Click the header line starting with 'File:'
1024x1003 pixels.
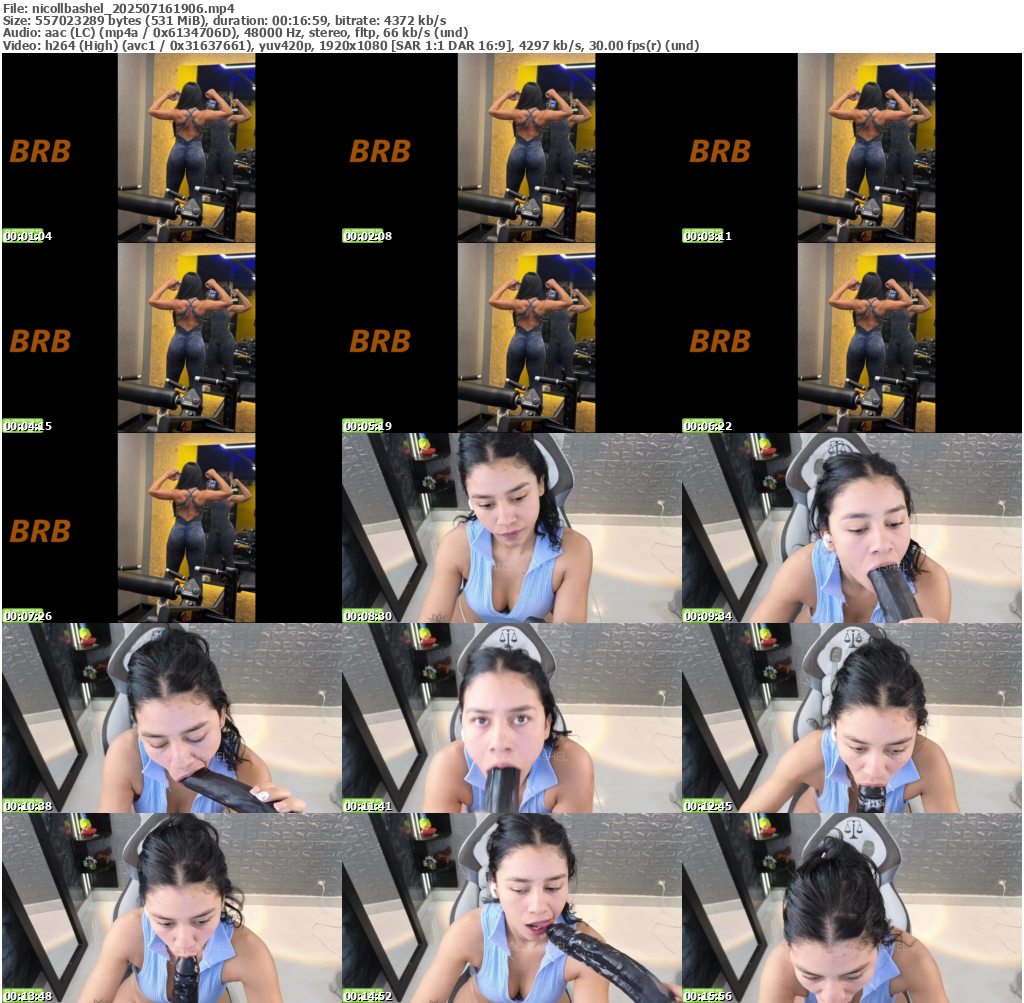119,8
